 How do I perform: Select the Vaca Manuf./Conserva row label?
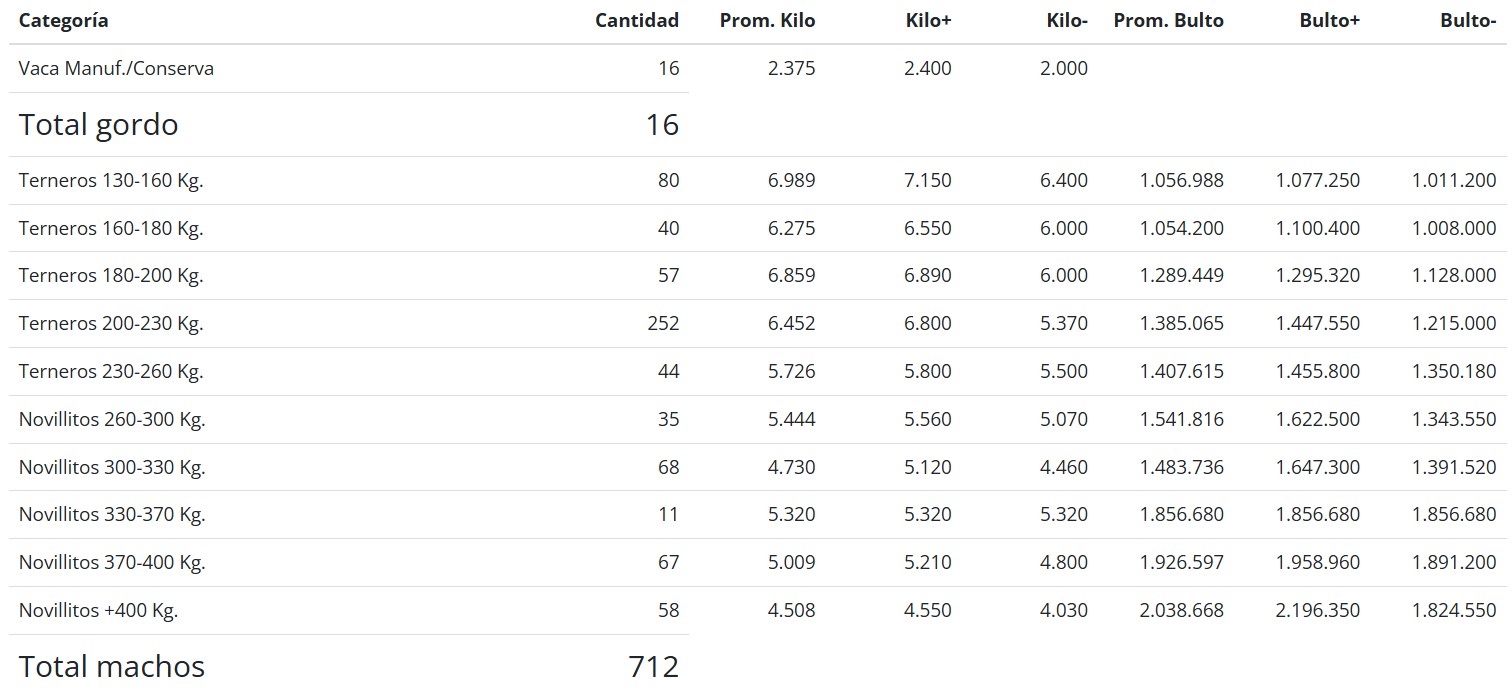116,69
